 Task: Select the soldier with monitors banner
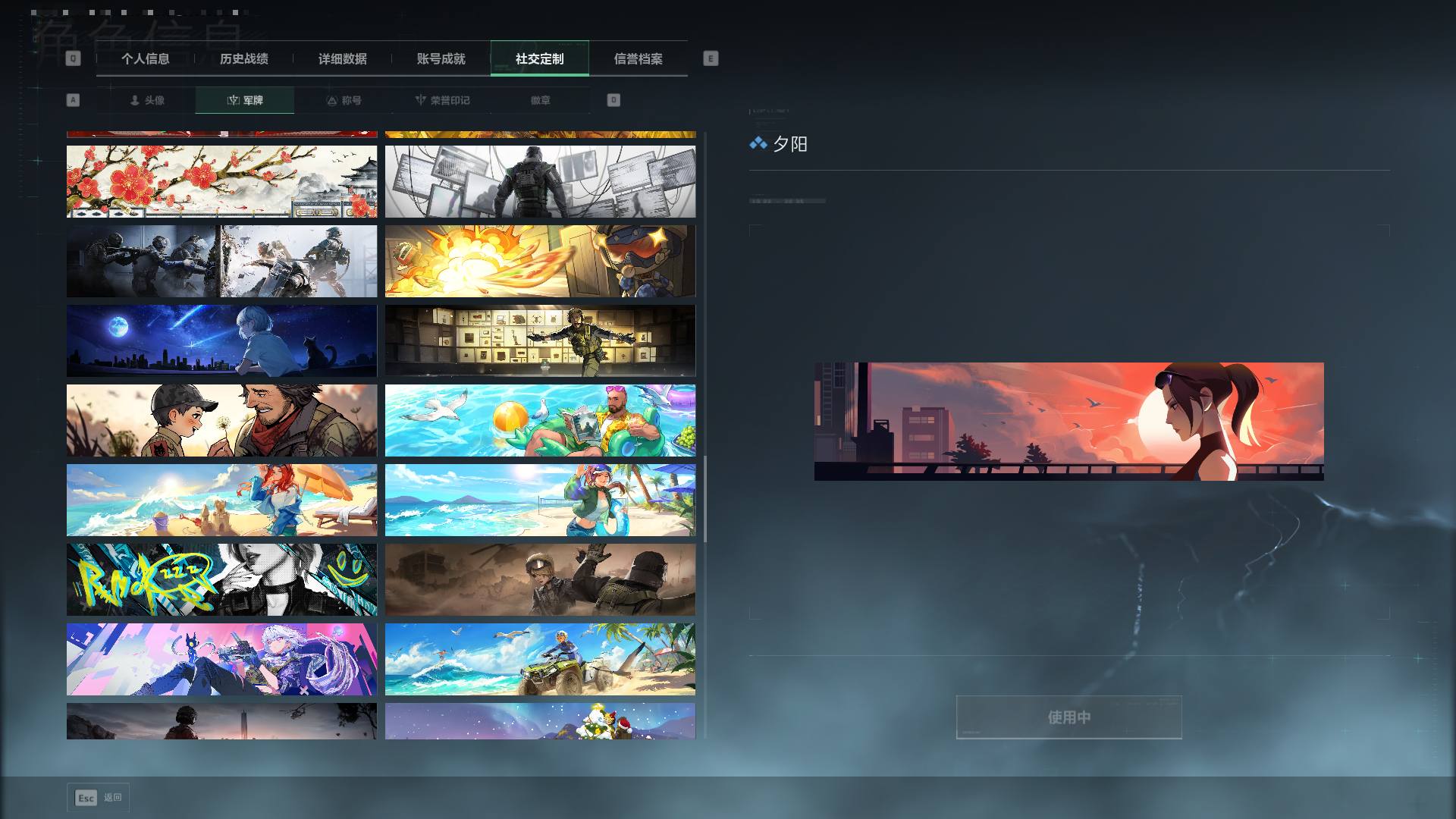(x=540, y=182)
